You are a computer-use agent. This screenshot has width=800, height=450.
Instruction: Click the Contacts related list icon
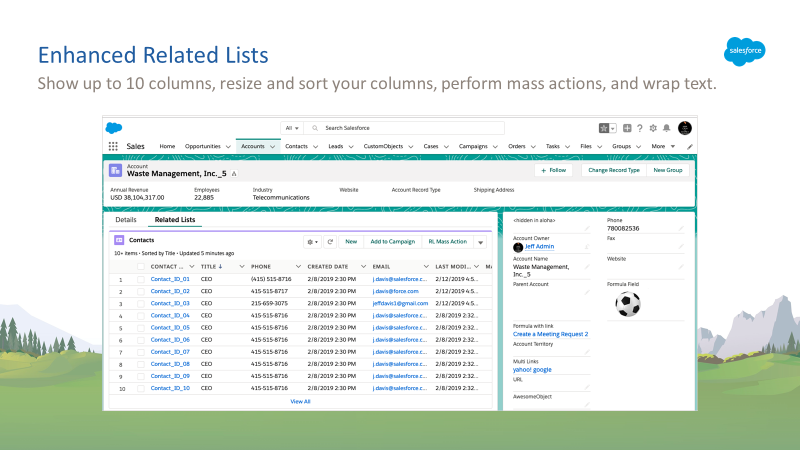click(119, 240)
